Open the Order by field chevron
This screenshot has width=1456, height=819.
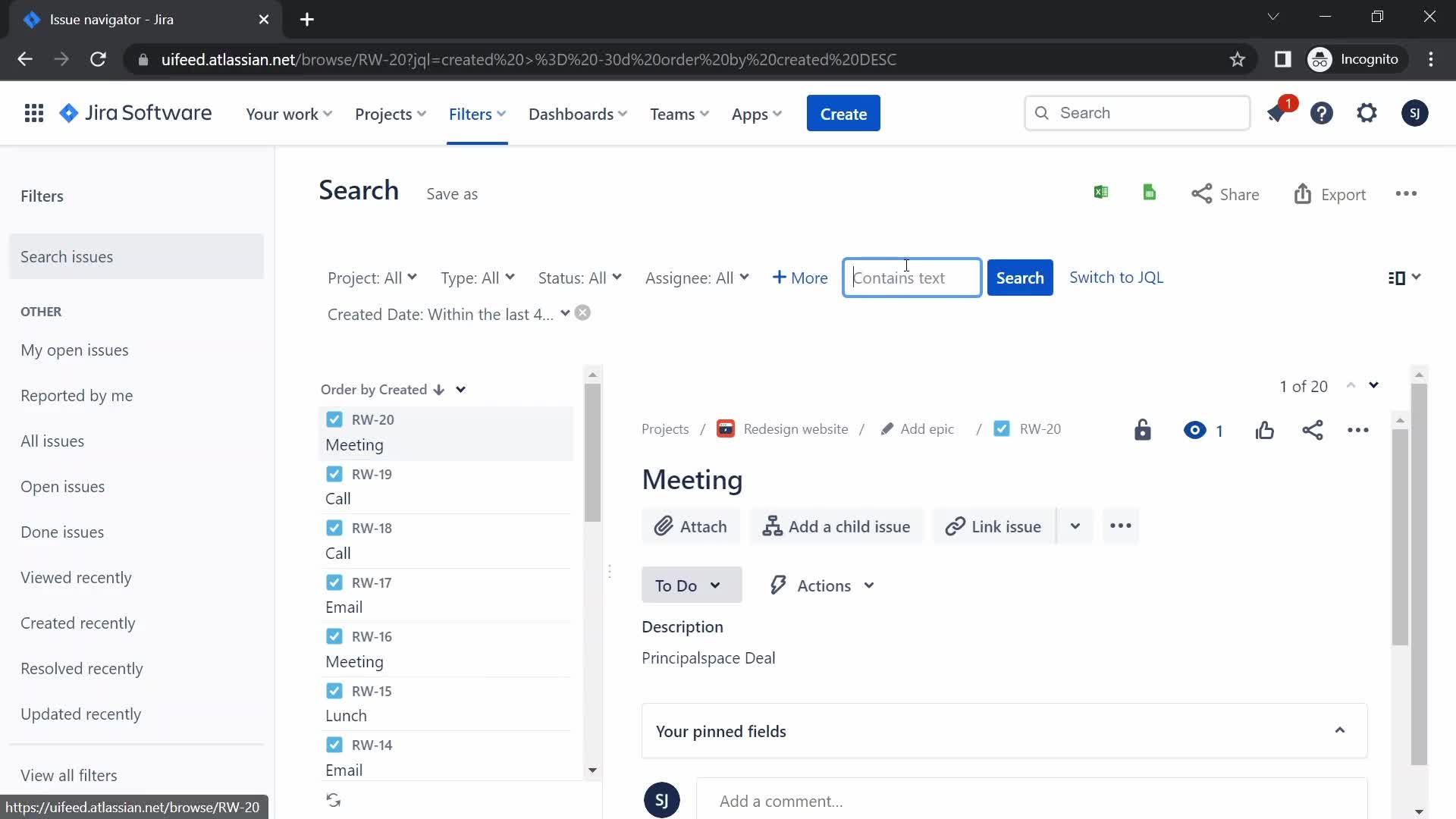click(460, 390)
